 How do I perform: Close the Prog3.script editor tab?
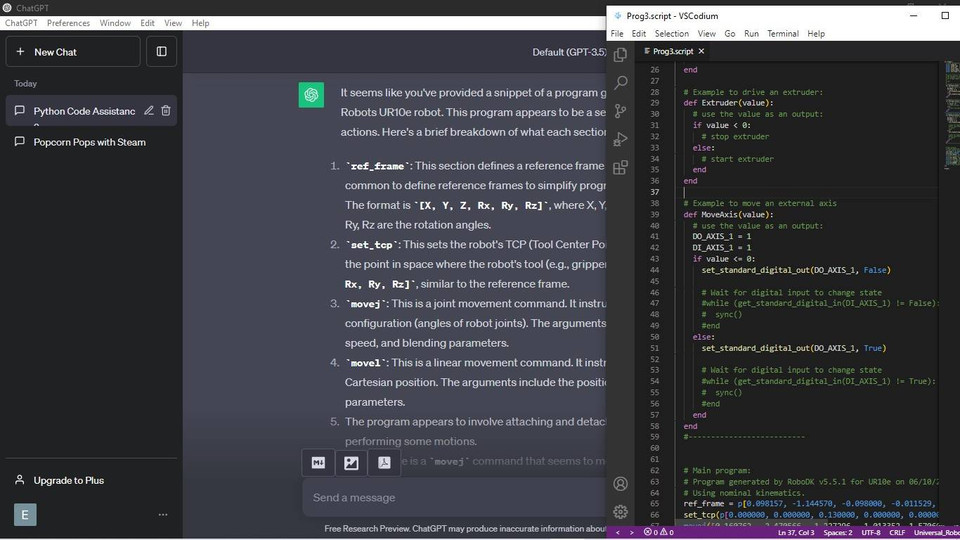[701, 51]
